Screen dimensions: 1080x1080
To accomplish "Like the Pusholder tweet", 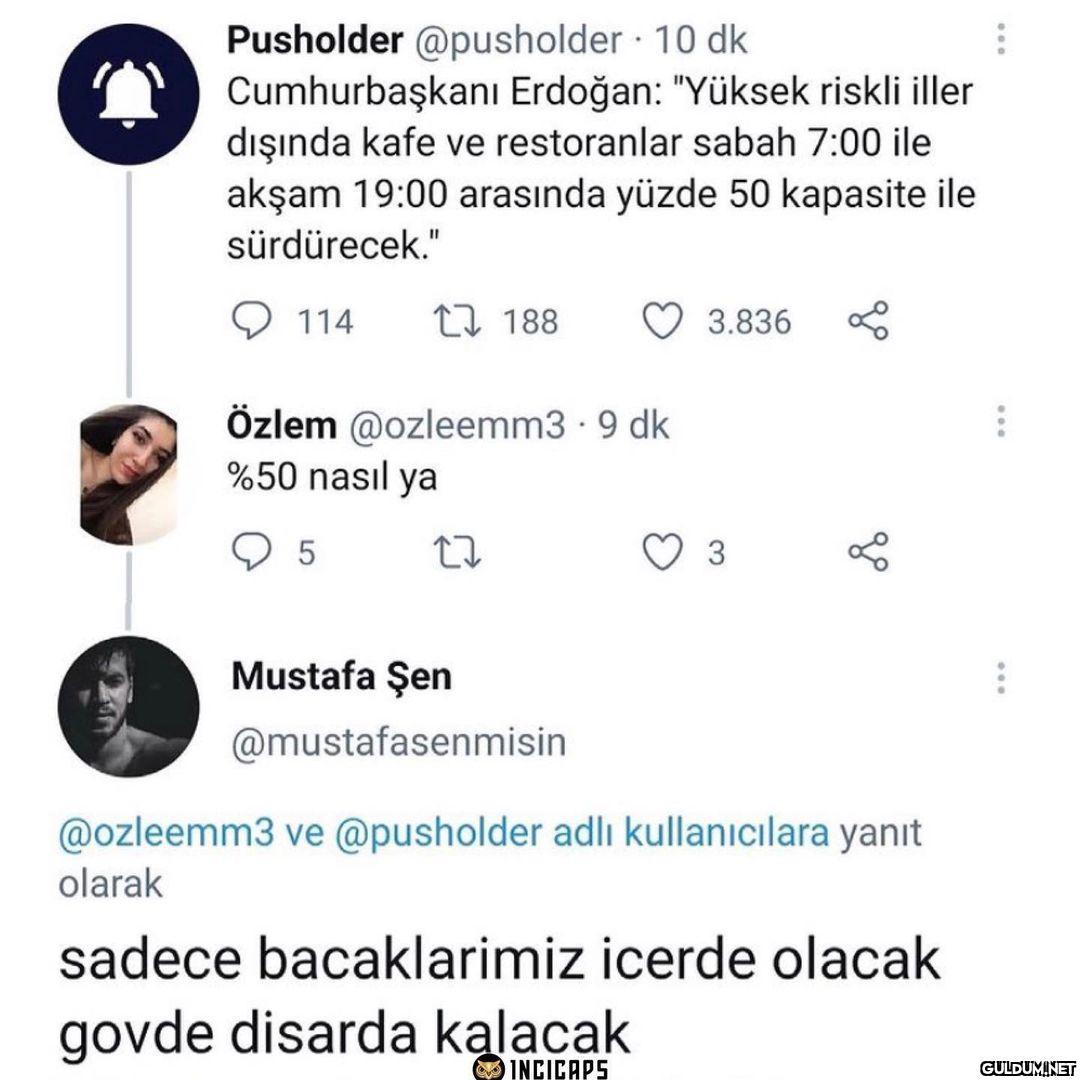I will click(x=661, y=321).
